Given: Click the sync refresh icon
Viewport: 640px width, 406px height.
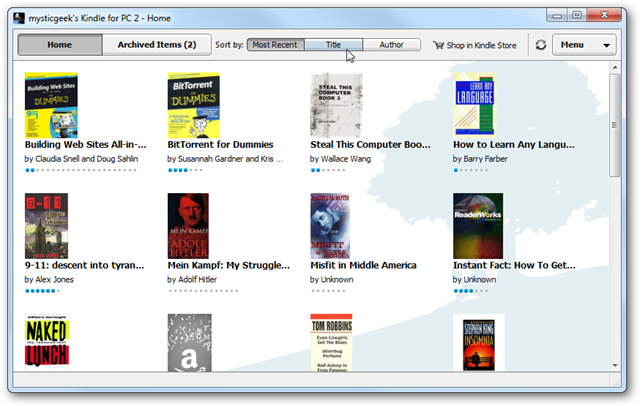Looking at the screenshot, I should 541,45.
